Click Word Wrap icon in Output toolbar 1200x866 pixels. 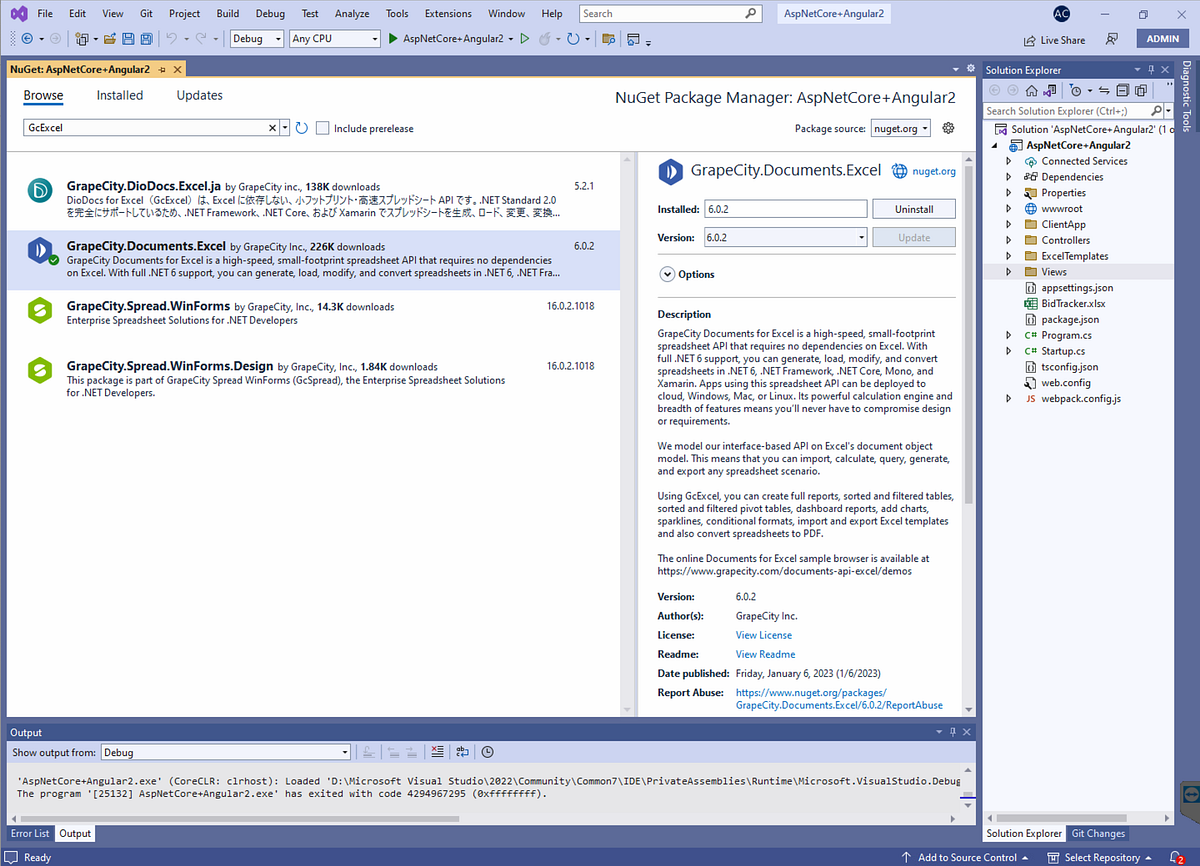click(x=462, y=751)
